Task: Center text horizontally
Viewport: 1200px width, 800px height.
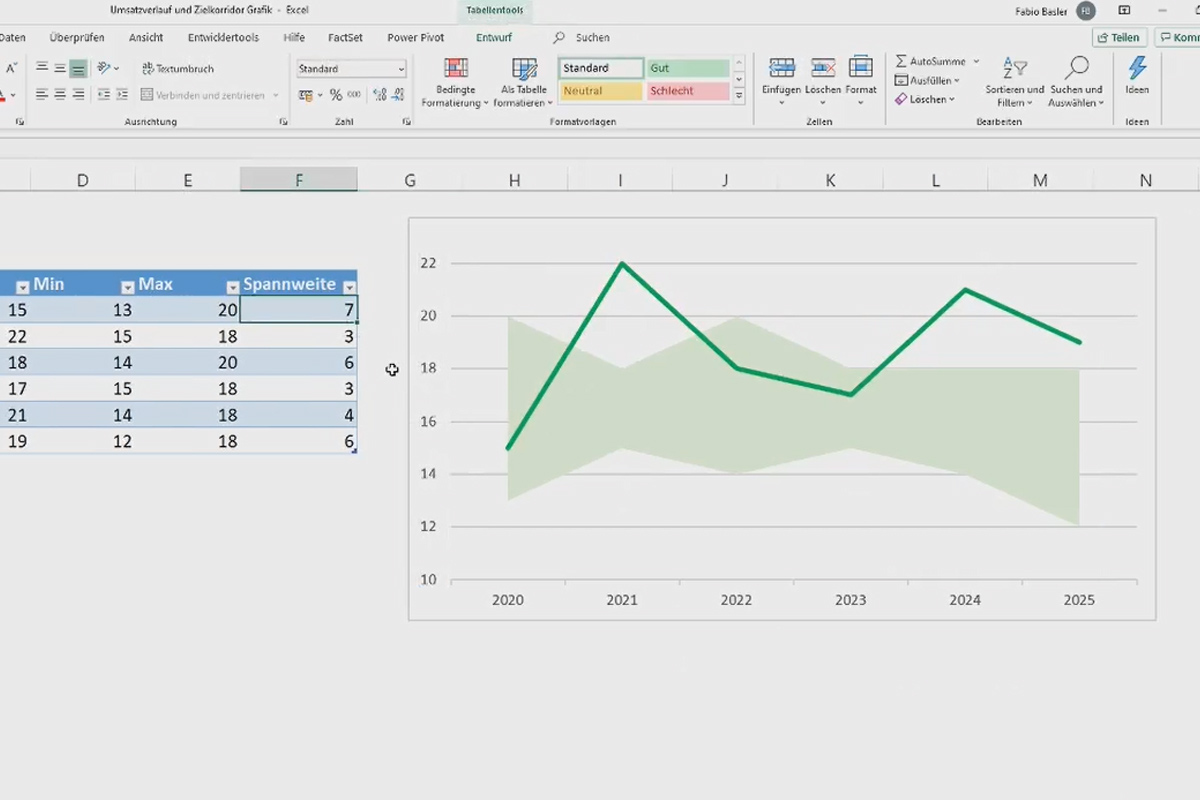Action: click(60, 95)
